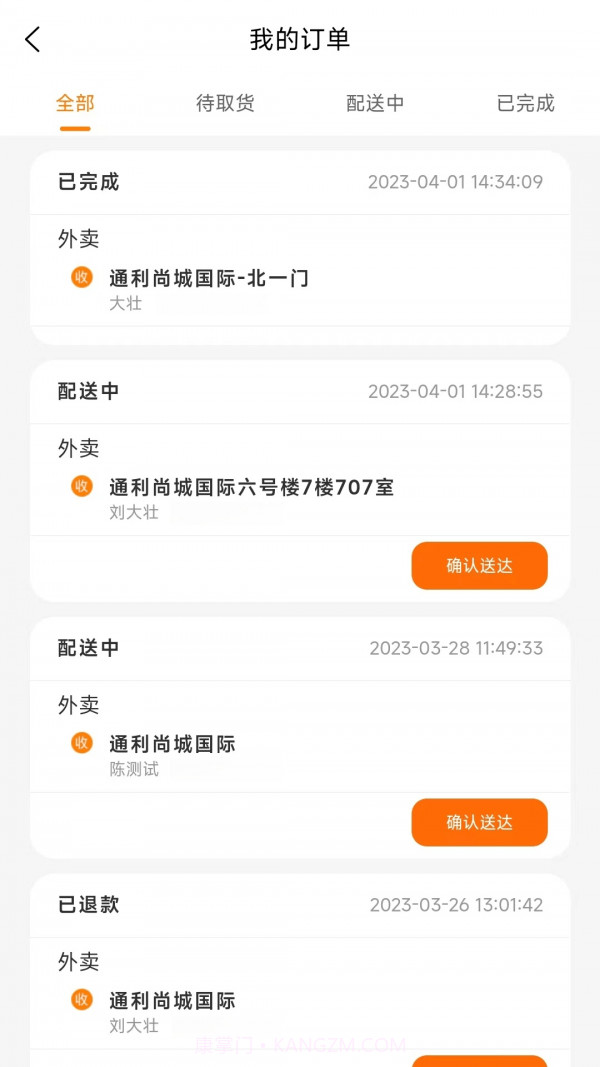Tap 确认送达 on the 707室 order

point(479,566)
